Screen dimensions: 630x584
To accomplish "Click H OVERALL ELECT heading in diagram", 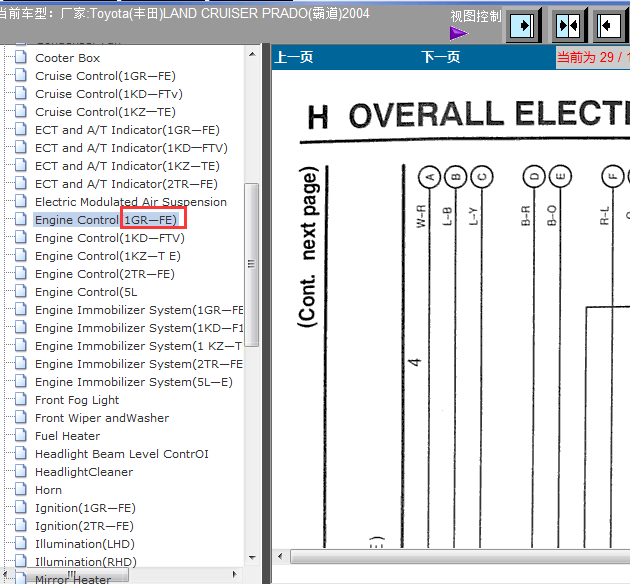I will 468,115.
